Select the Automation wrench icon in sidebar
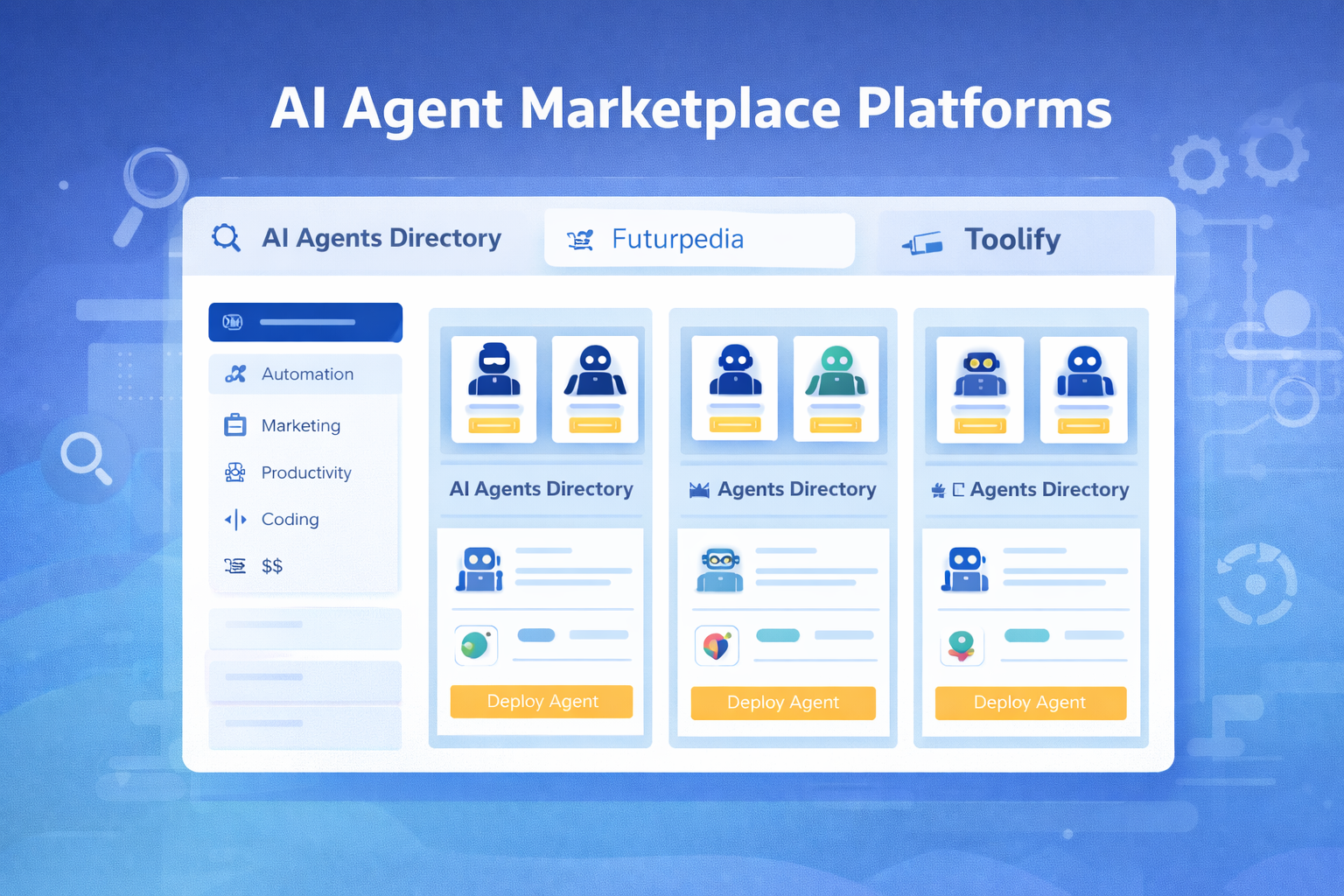This screenshot has width=1344, height=896. point(234,374)
